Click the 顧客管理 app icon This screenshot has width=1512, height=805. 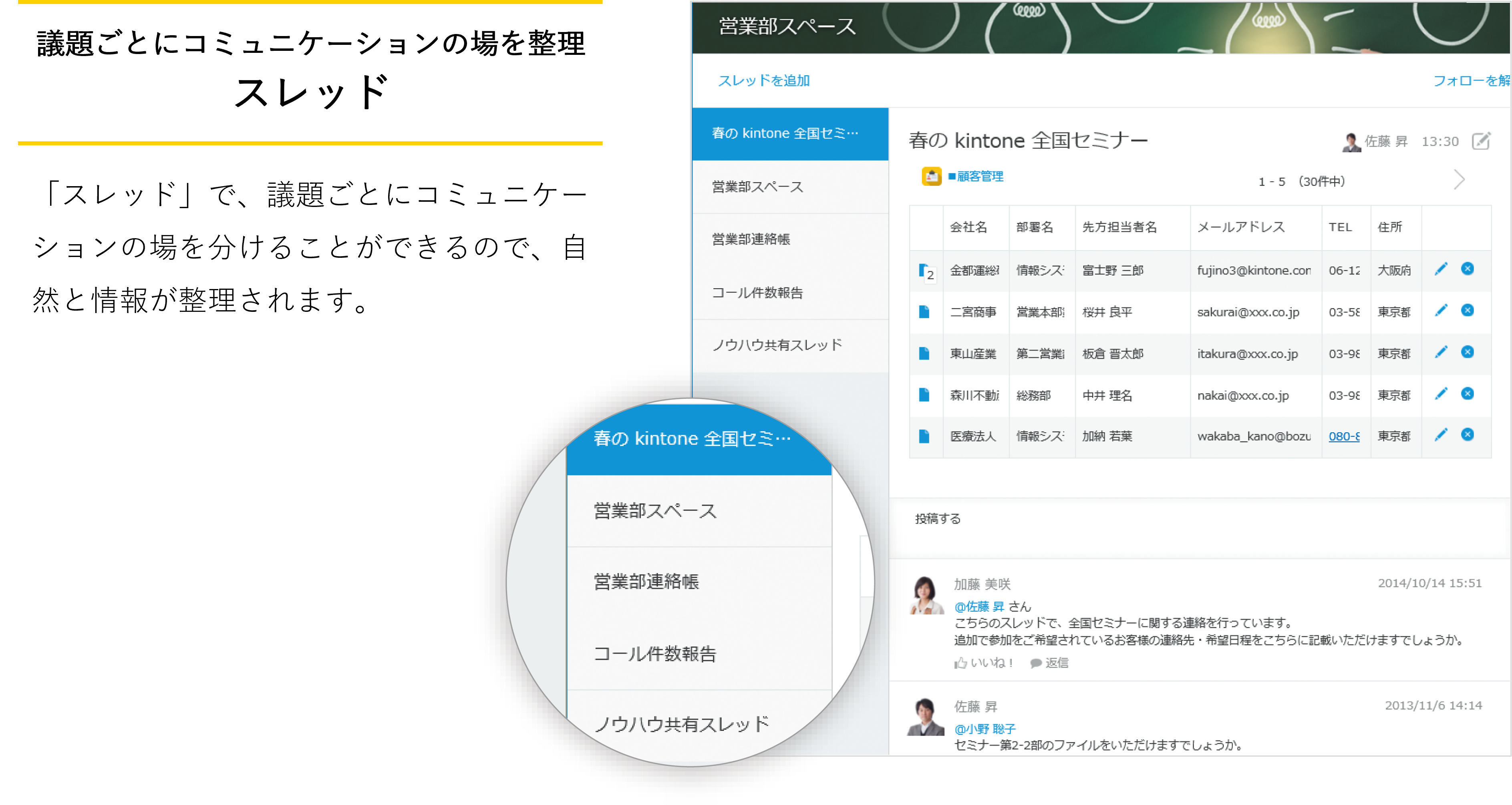tap(932, 177)
